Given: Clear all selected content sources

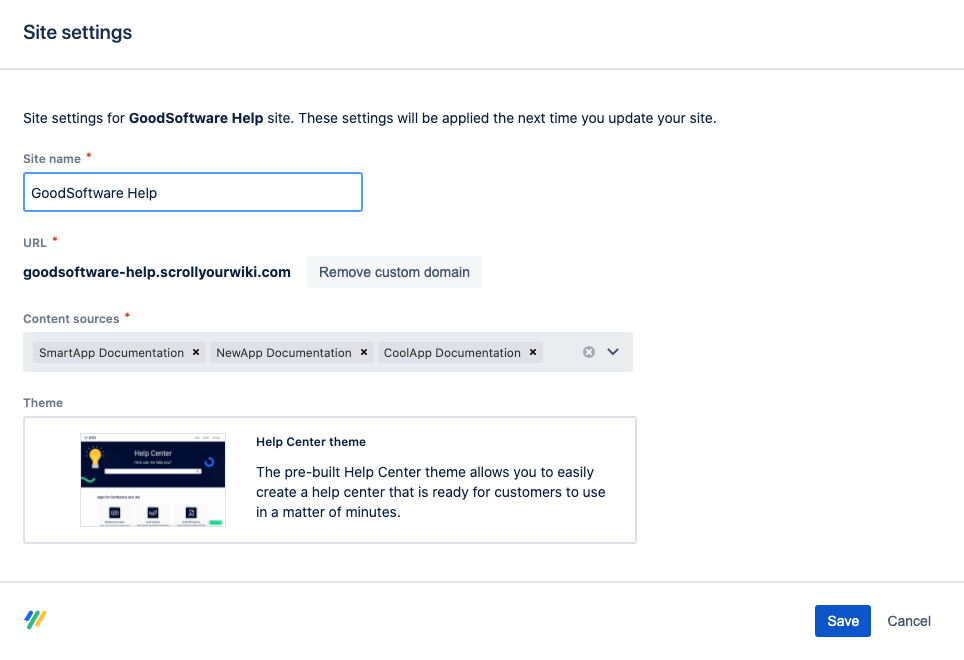Looking at the screenshot, I should pos(589,352).
